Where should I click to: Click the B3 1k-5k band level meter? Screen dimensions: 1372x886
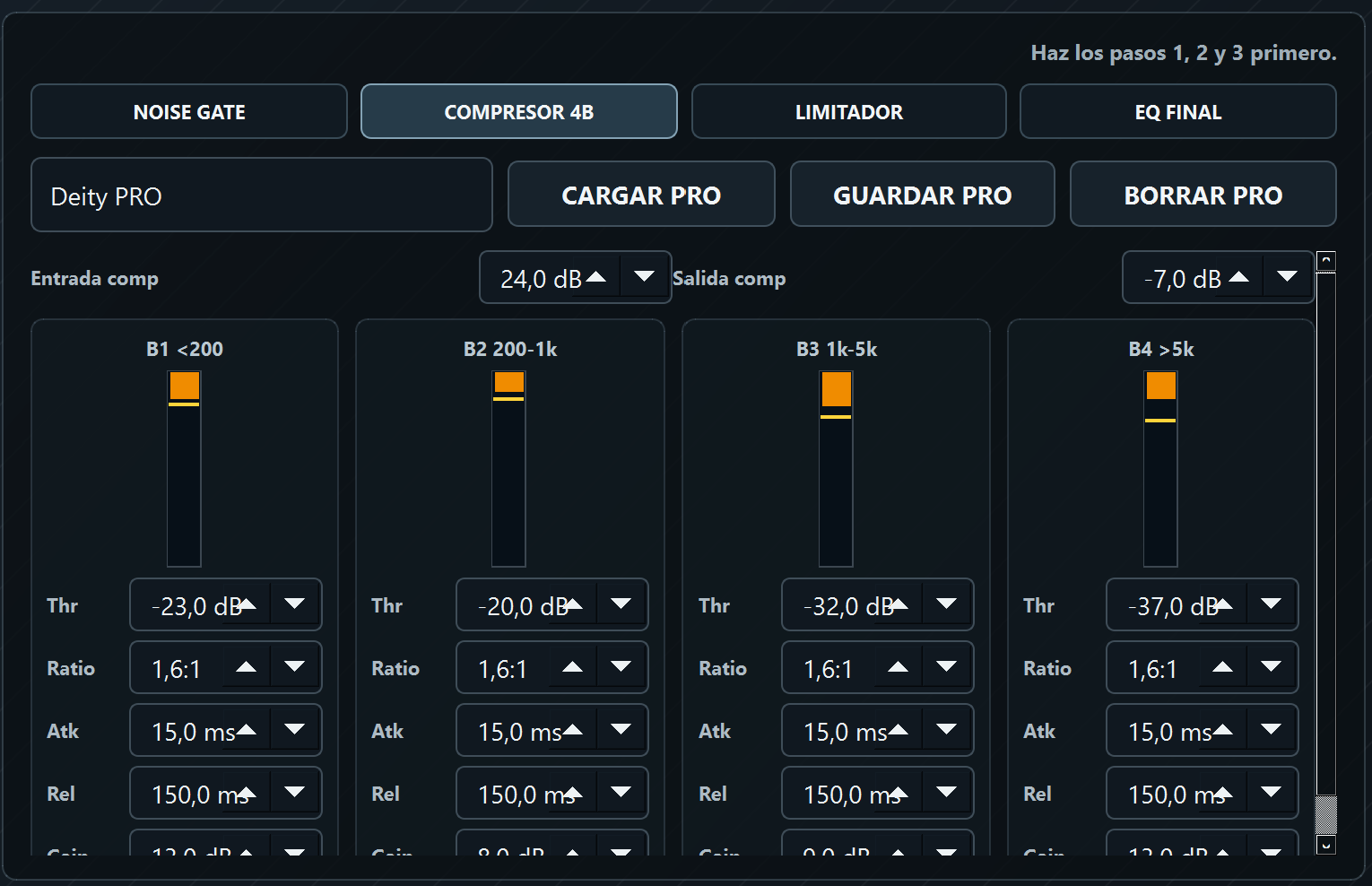coord(836,469)
